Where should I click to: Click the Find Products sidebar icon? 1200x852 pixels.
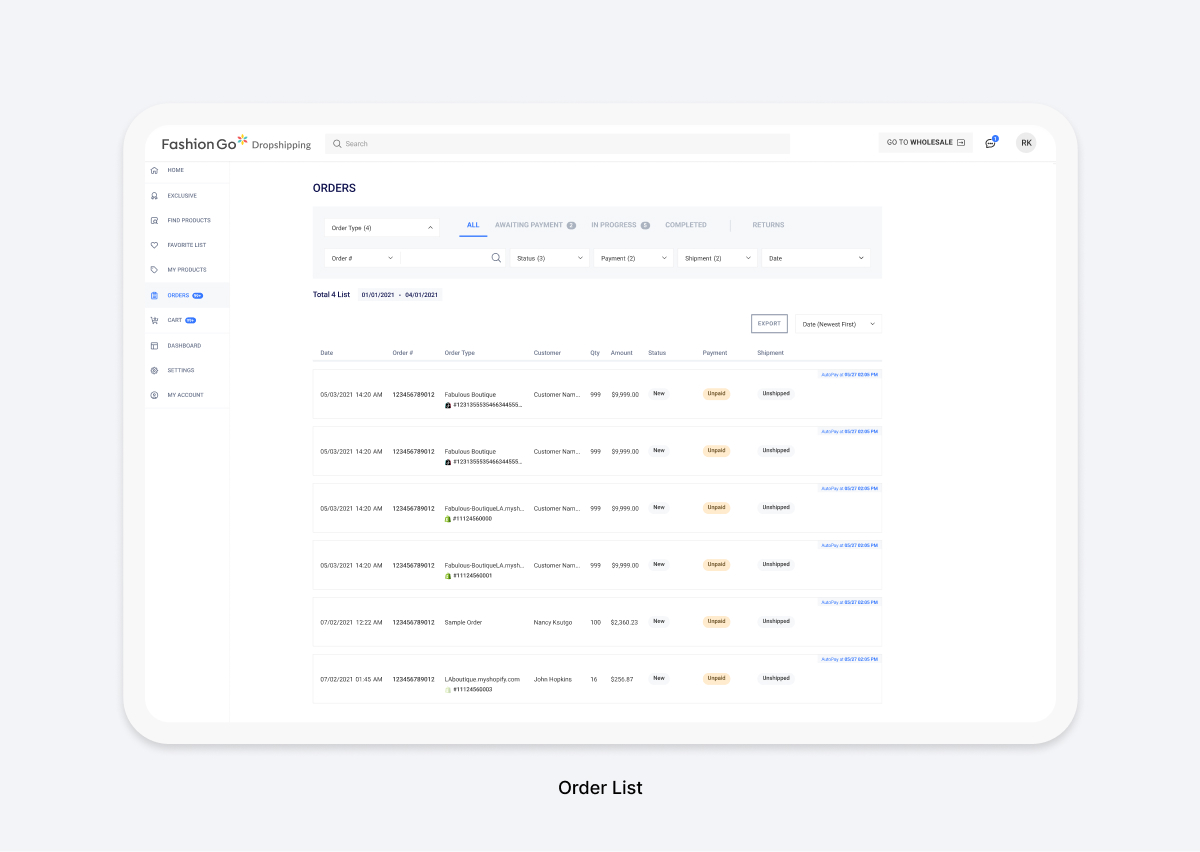(154, 221)
